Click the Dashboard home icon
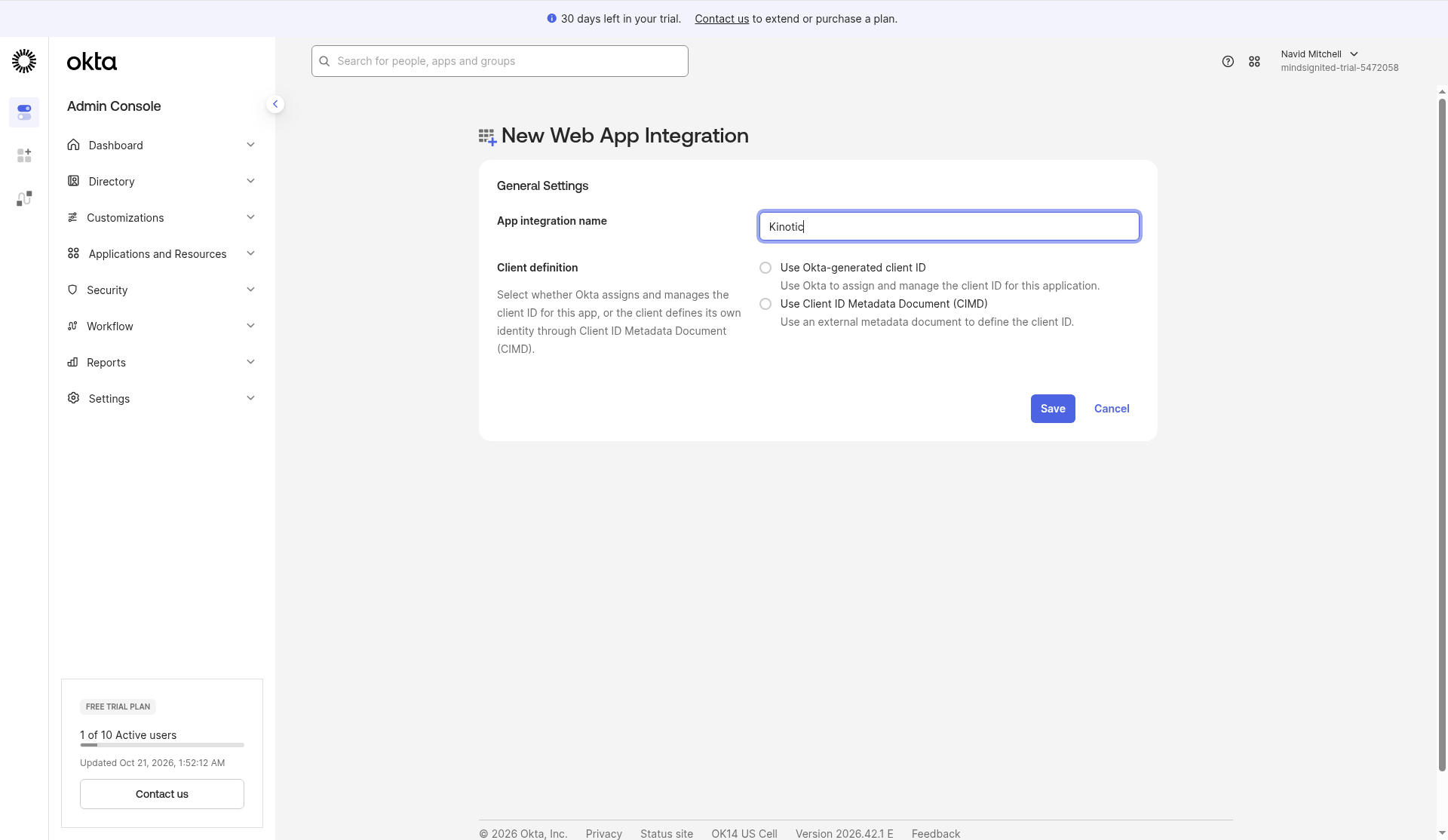Screen dimensions: 1448x840 tap(73, 145)
